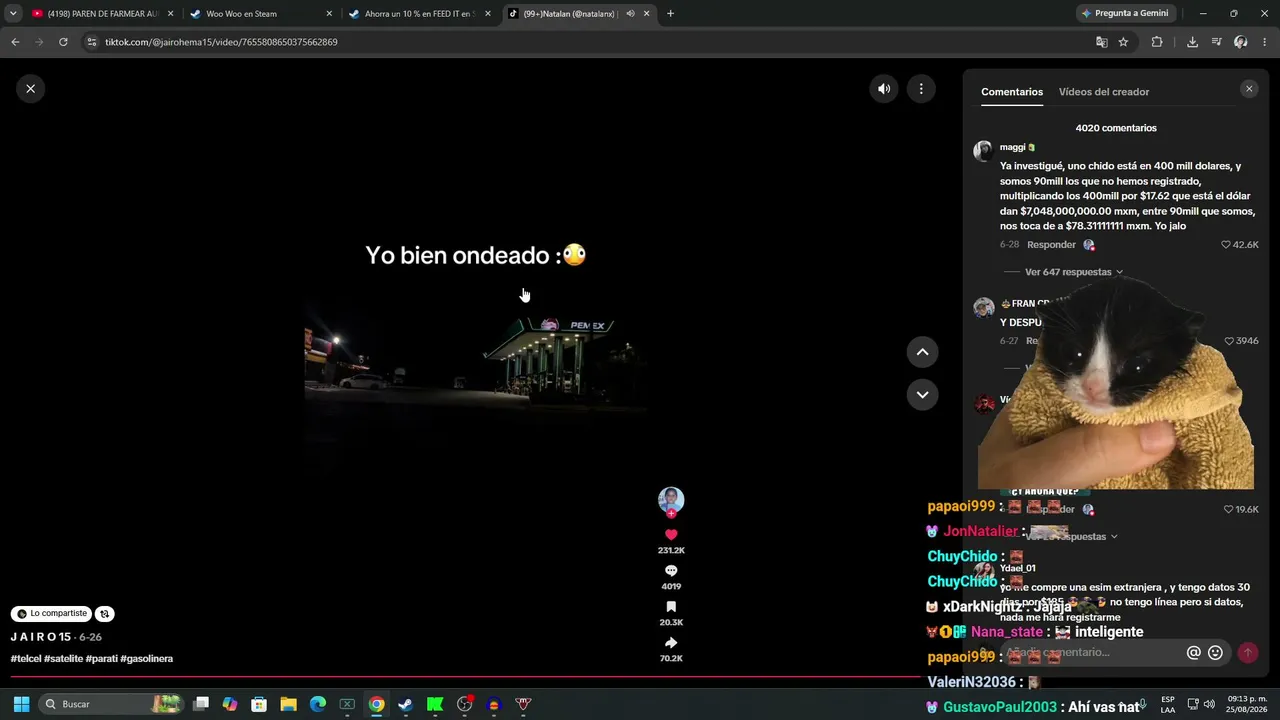This screenshot has width=1280, height=720.
Task: Open OBS Studio from the taskbar
Action: (x=464, y=704)
